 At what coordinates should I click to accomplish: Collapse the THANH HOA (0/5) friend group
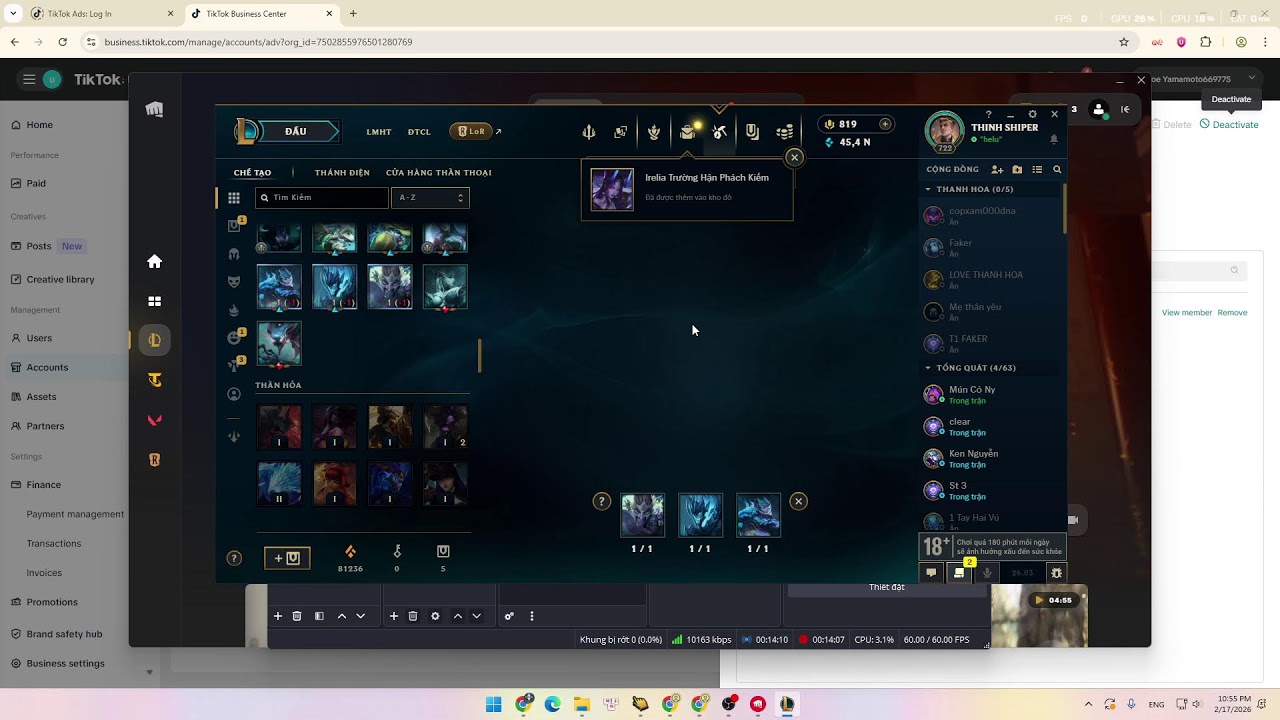927,189
